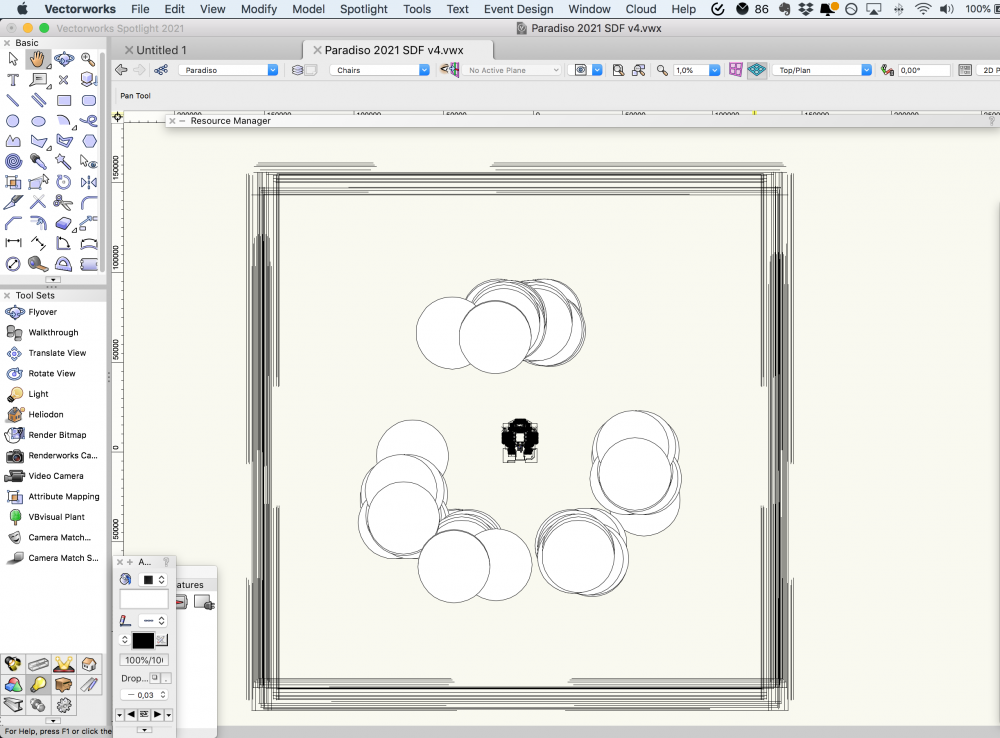Activate the Mirror tool
Screen dimensions: 1000x738
(x=89, y=182)
